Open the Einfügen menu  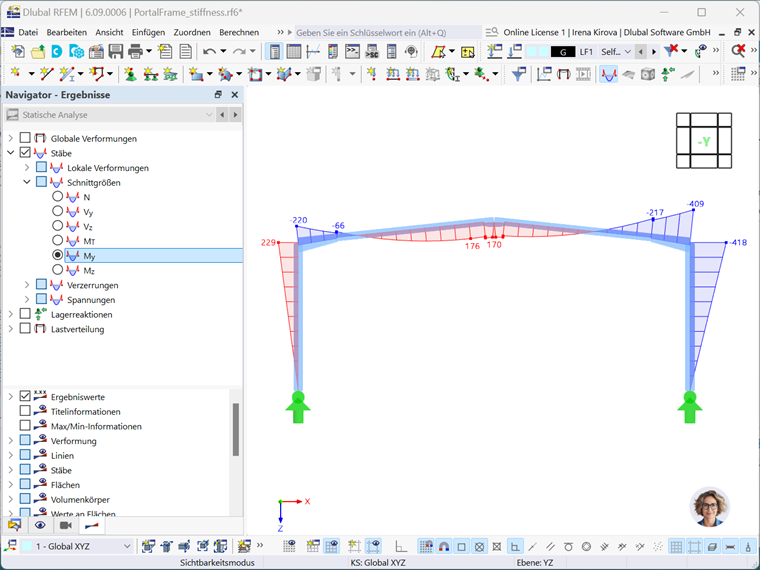148,32
